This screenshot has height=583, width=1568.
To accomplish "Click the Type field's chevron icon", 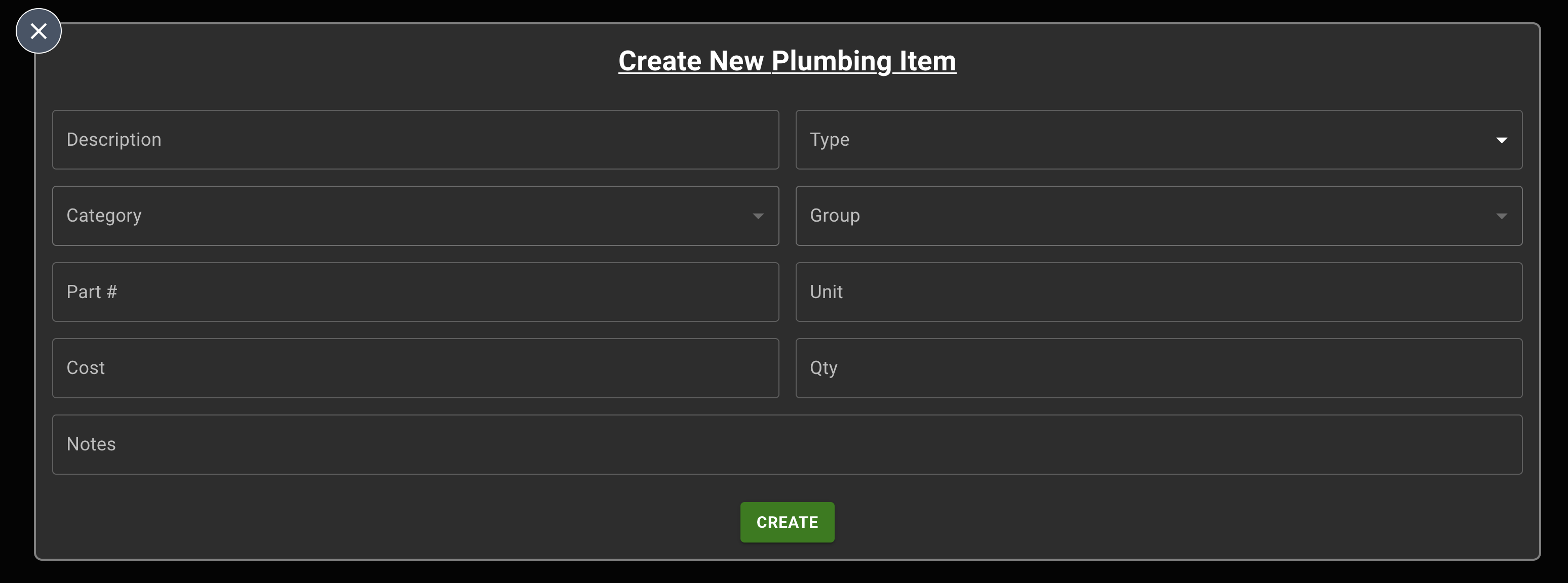I will [x=1502, y=139].
